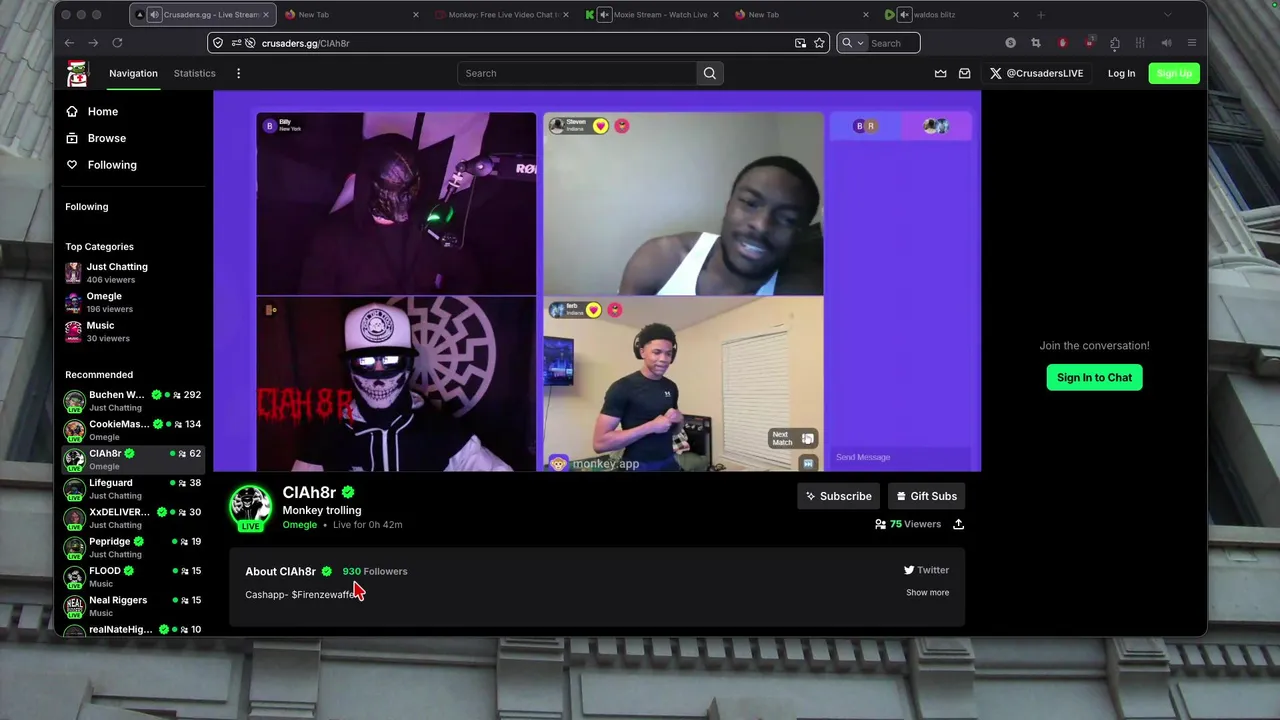Open realNateHig... recommended channel
The height and width of the screenshot is (720, 1280).
click(x=133, y=630)
